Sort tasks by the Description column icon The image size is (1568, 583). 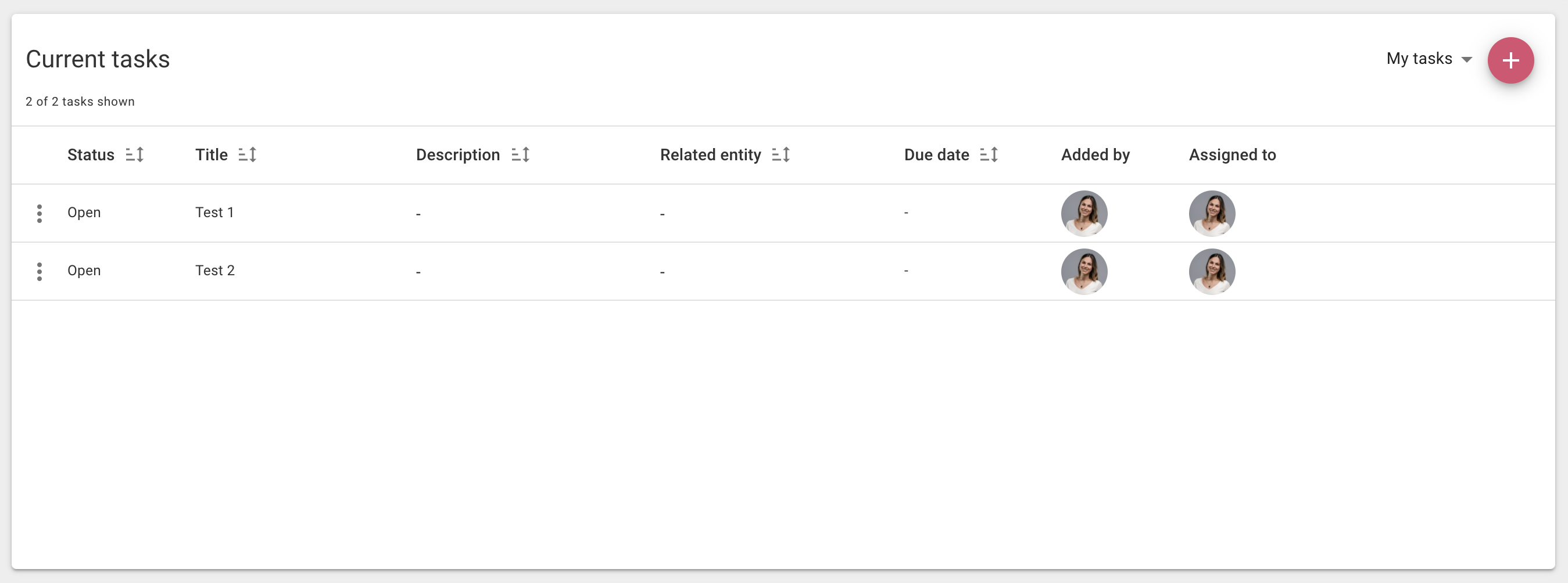[x=521, y=154]
